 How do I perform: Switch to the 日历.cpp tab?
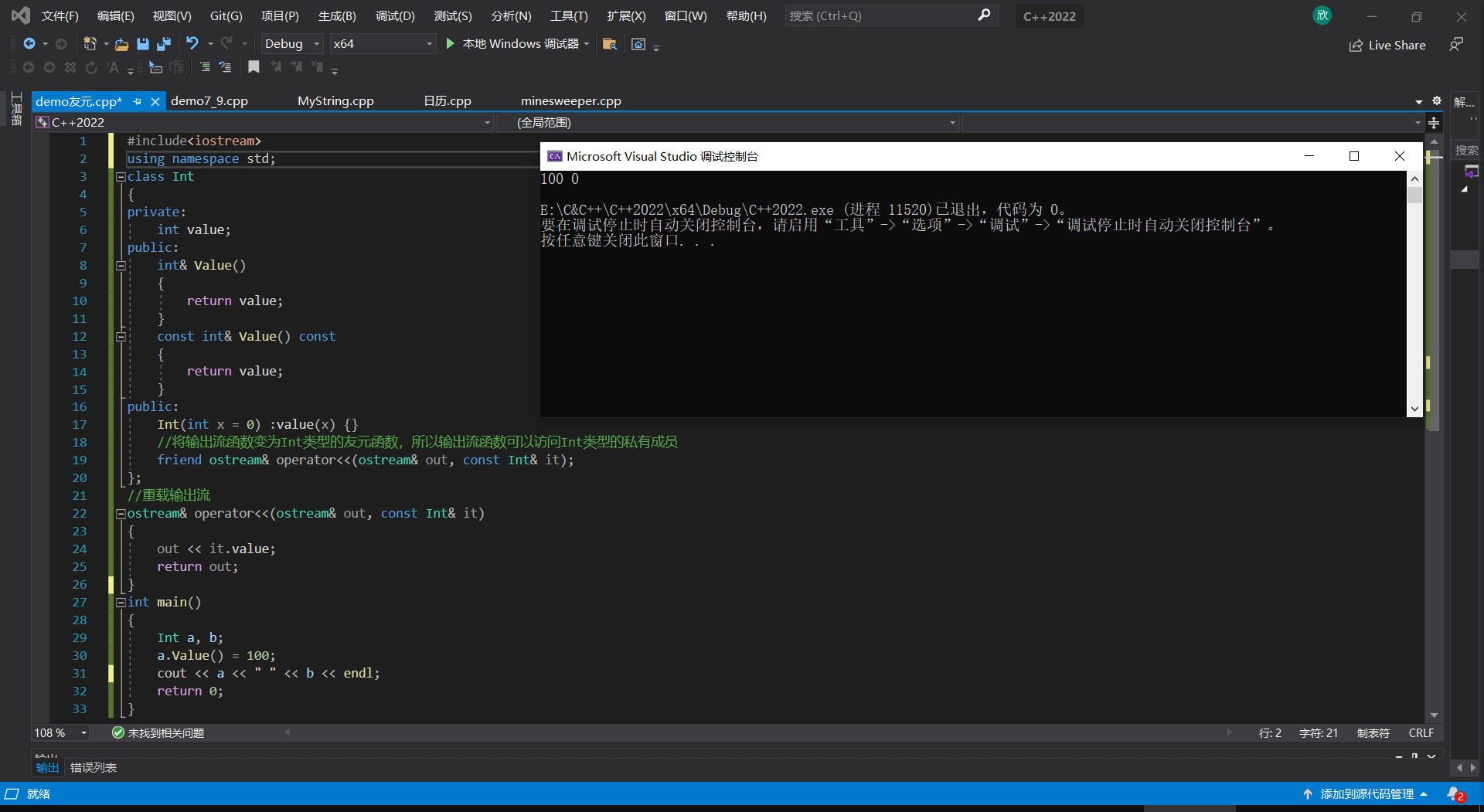coord(448,101)
